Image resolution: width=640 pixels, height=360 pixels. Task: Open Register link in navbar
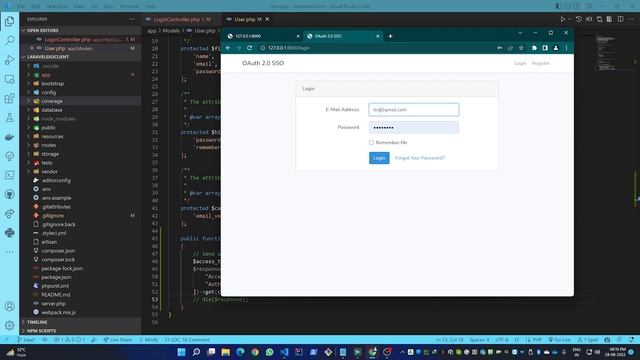(540, 63)
